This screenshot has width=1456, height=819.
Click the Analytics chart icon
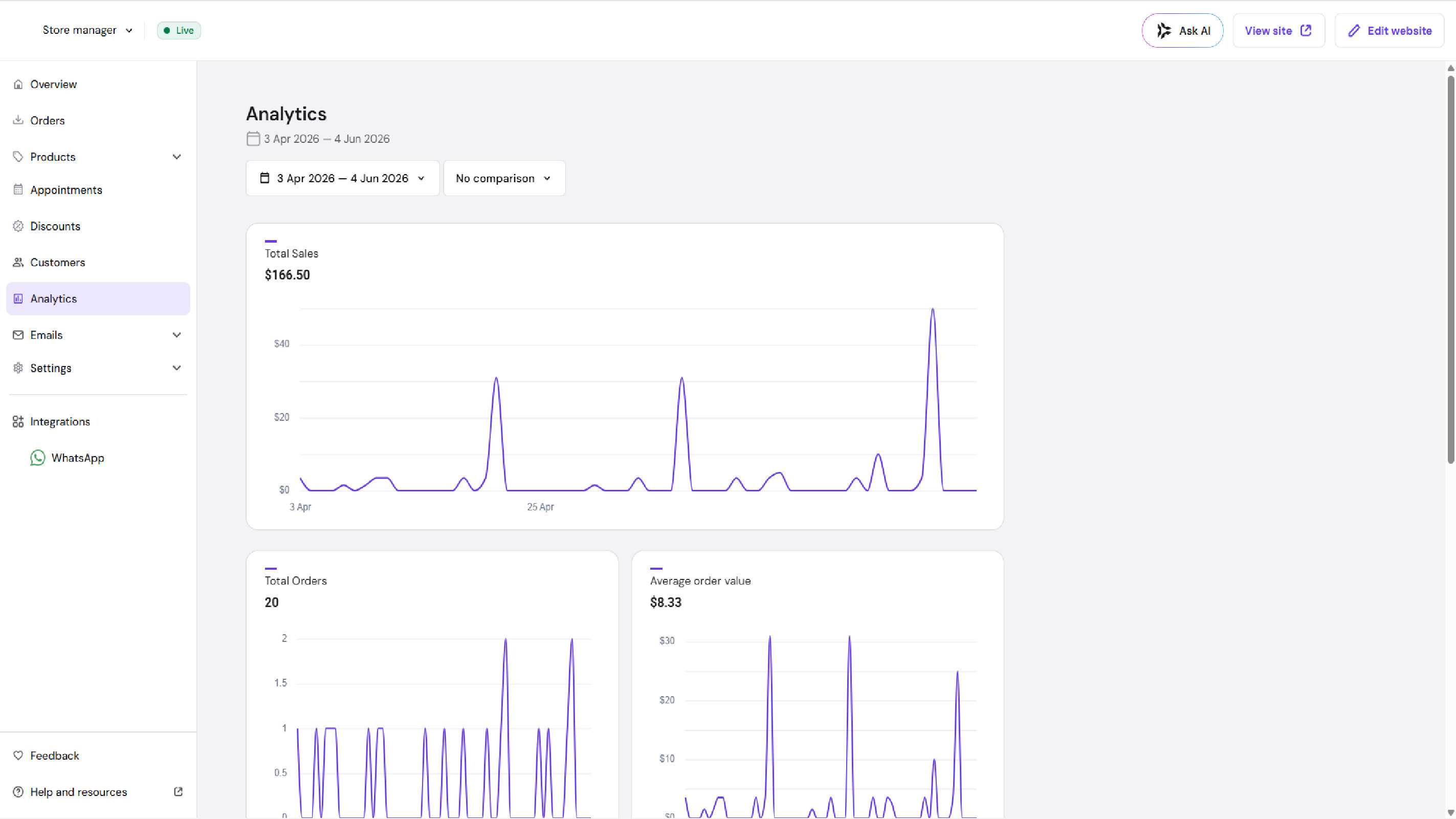18,298
